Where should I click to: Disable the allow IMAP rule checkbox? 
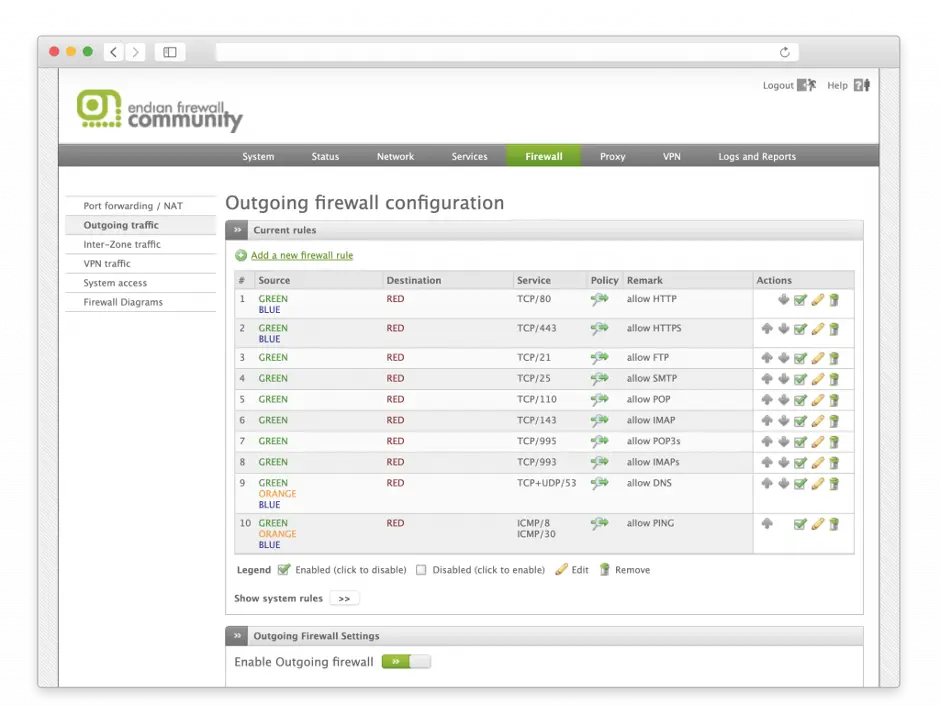pyautogui.click(x=800, y=421)
